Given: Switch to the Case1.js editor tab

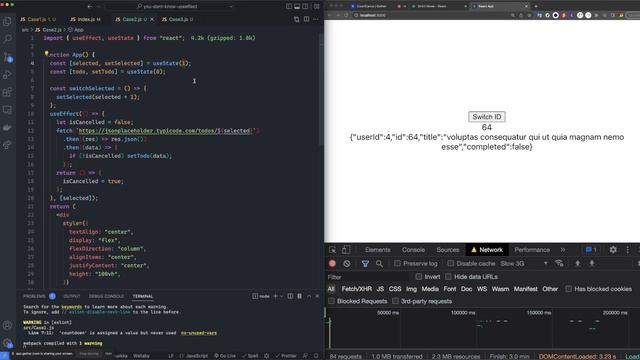Looking at the screenshot, I should coord(38,19).
